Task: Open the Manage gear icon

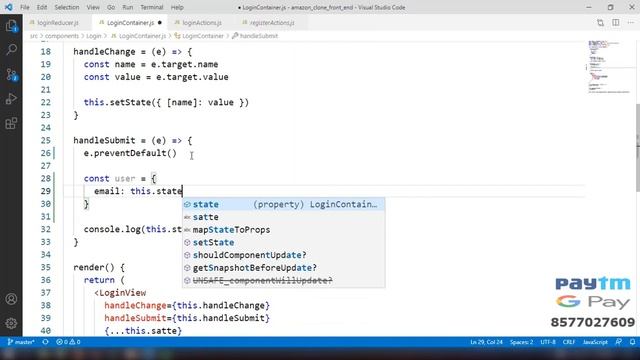Action: [x=11, y=323]
